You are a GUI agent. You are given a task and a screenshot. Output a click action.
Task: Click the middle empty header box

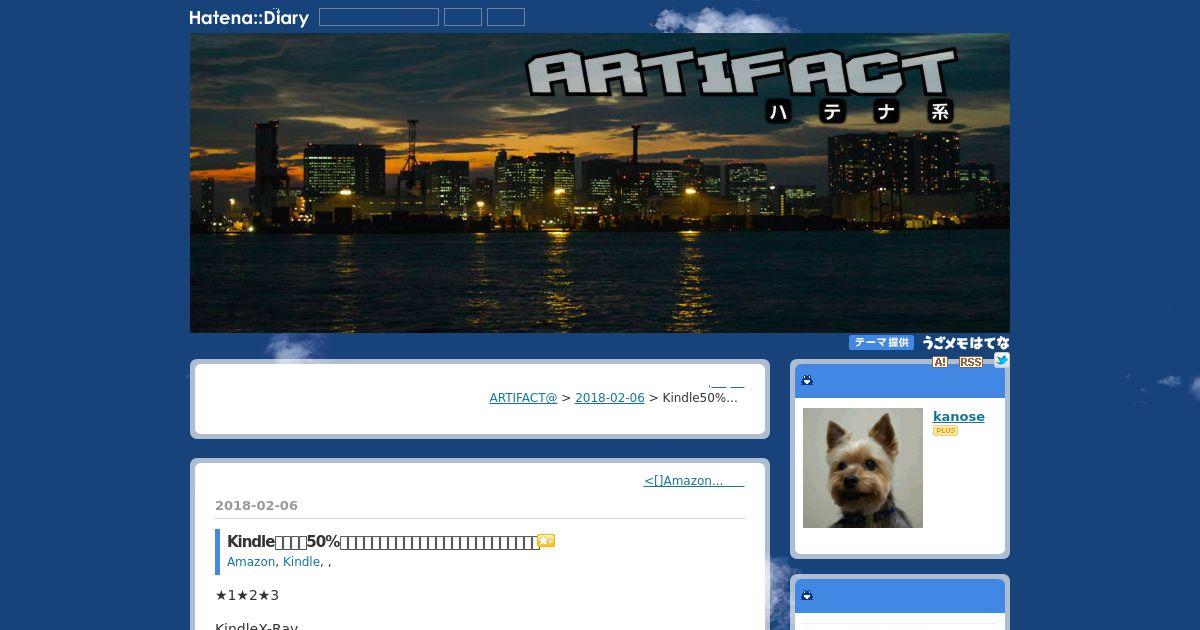coord(463,17)
